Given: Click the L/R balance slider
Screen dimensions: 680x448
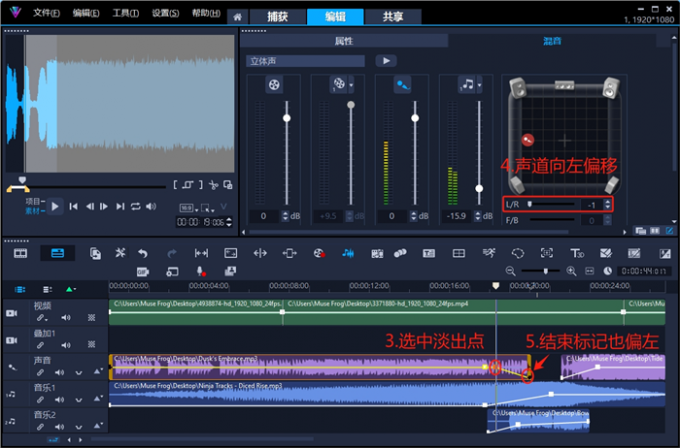Looking at the screenshot, I should [x=548, y=204].
